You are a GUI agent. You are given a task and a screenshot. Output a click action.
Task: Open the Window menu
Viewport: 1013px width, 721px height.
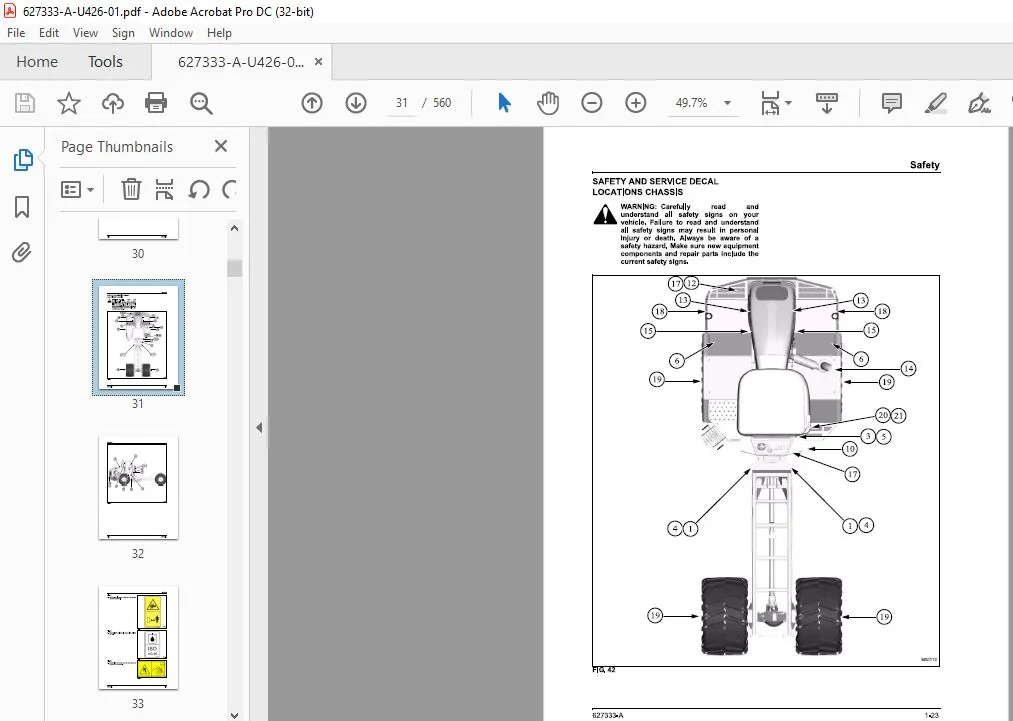(x=171, y=33)
